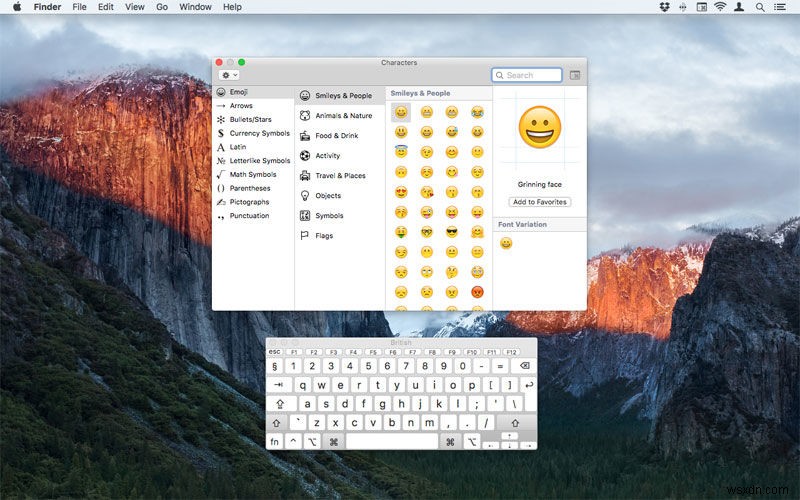
Task: Select the red angry face emoji
Action: click(x=477, y=292)
